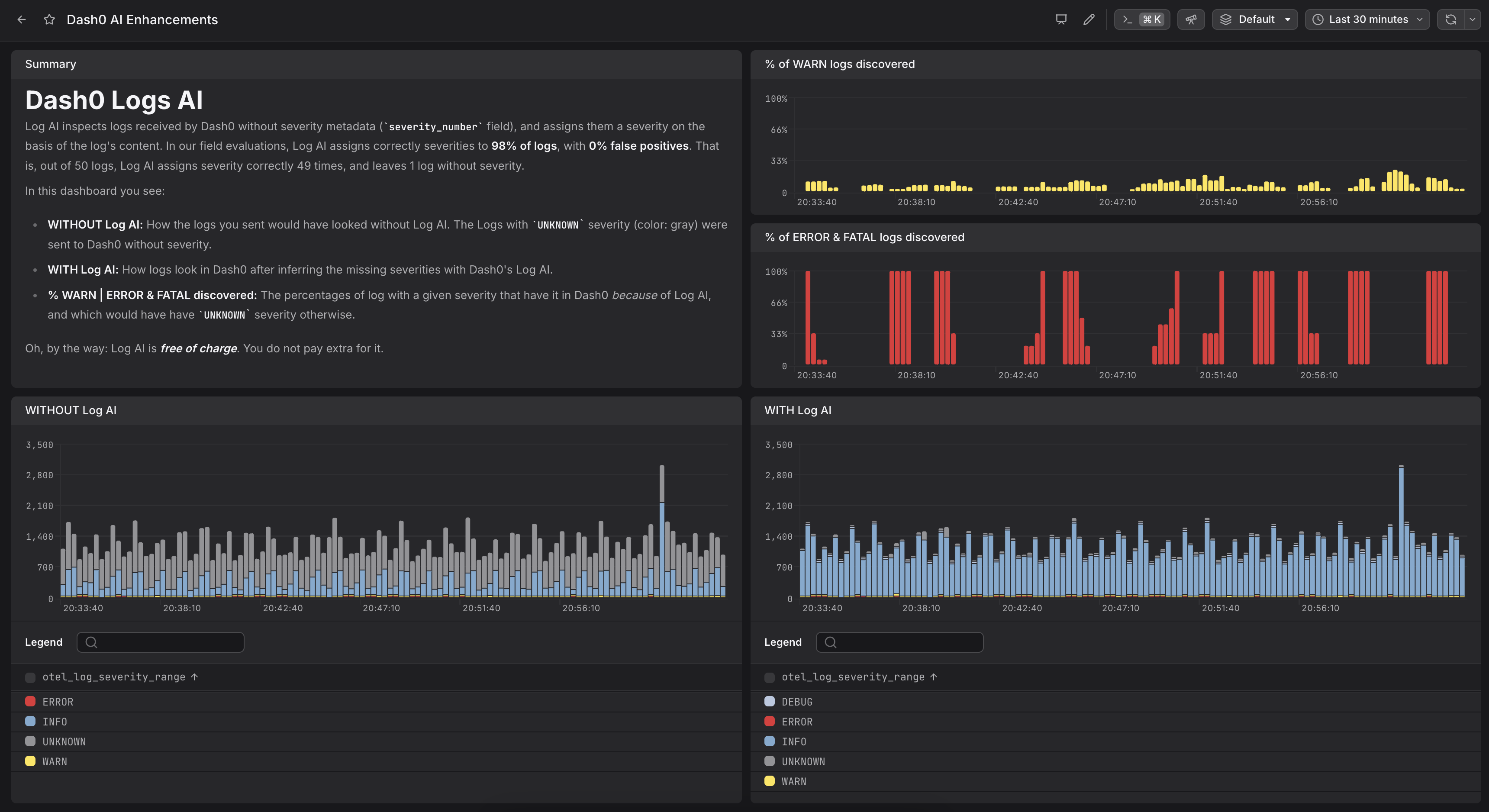Go back using the arrow icon
This screenshot has width=1489, height=812.
pos(21,19)
